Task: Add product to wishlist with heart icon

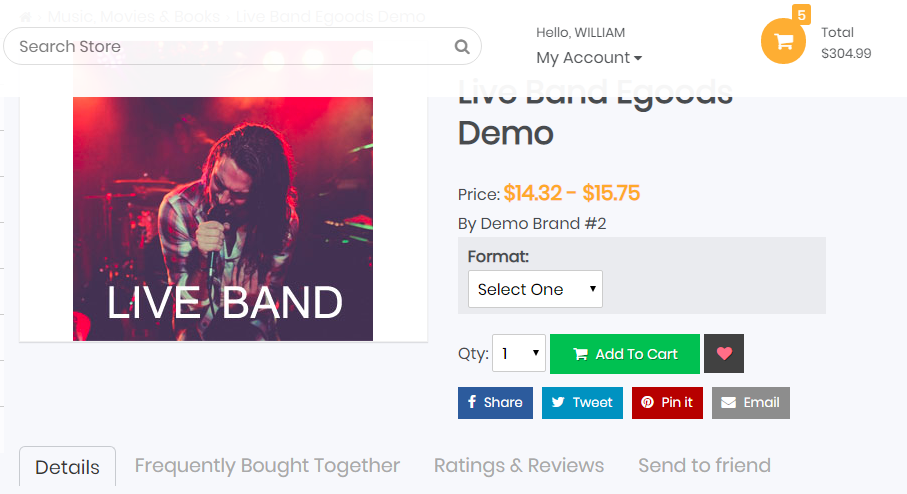Action: (724, 354)
